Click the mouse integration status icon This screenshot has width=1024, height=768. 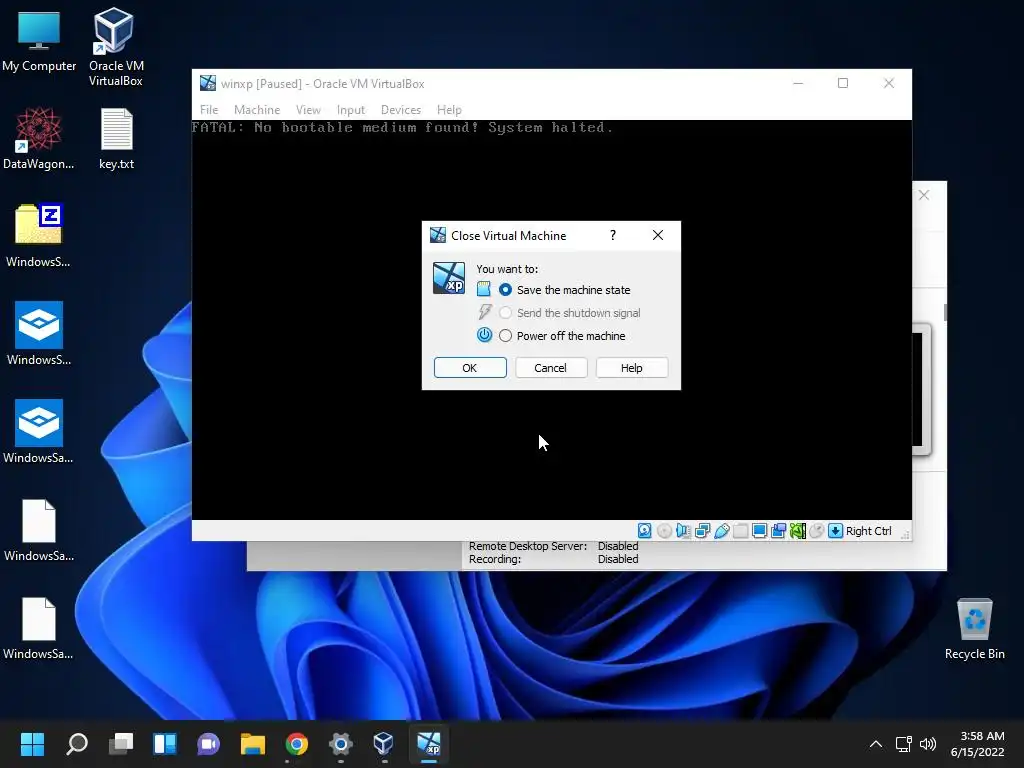coord(816,531)
